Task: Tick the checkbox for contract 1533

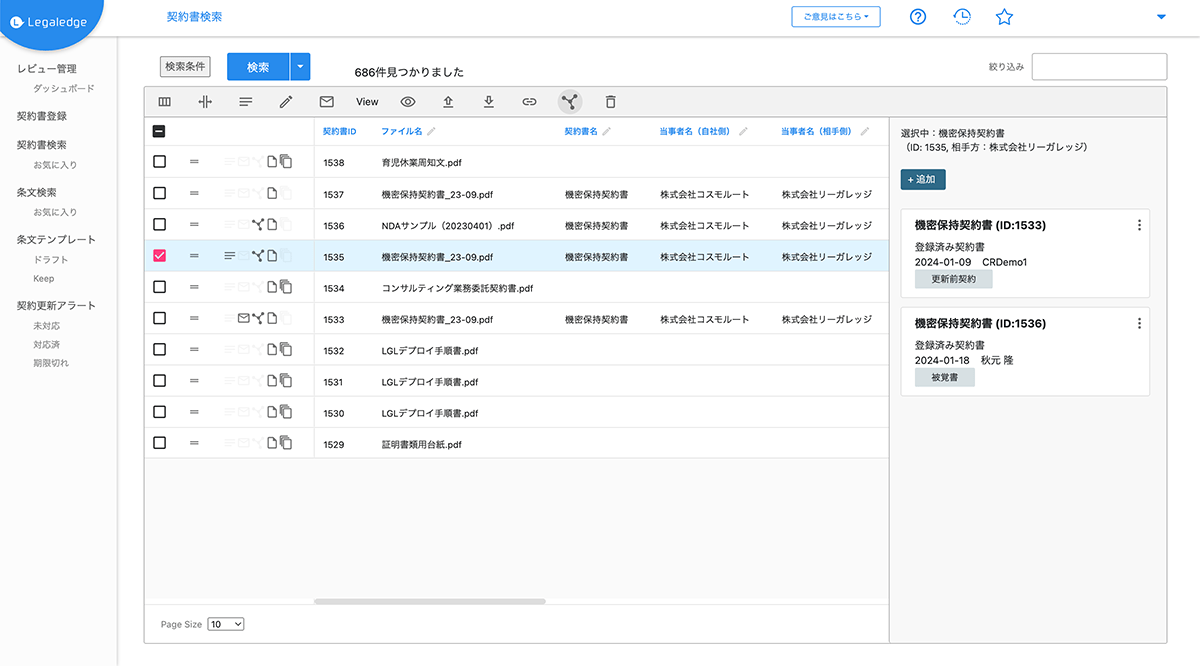Action: click(160, 319)
